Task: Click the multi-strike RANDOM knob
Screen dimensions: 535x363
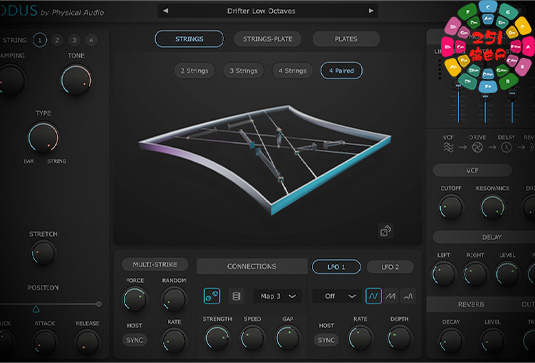Action: point(174,299)
